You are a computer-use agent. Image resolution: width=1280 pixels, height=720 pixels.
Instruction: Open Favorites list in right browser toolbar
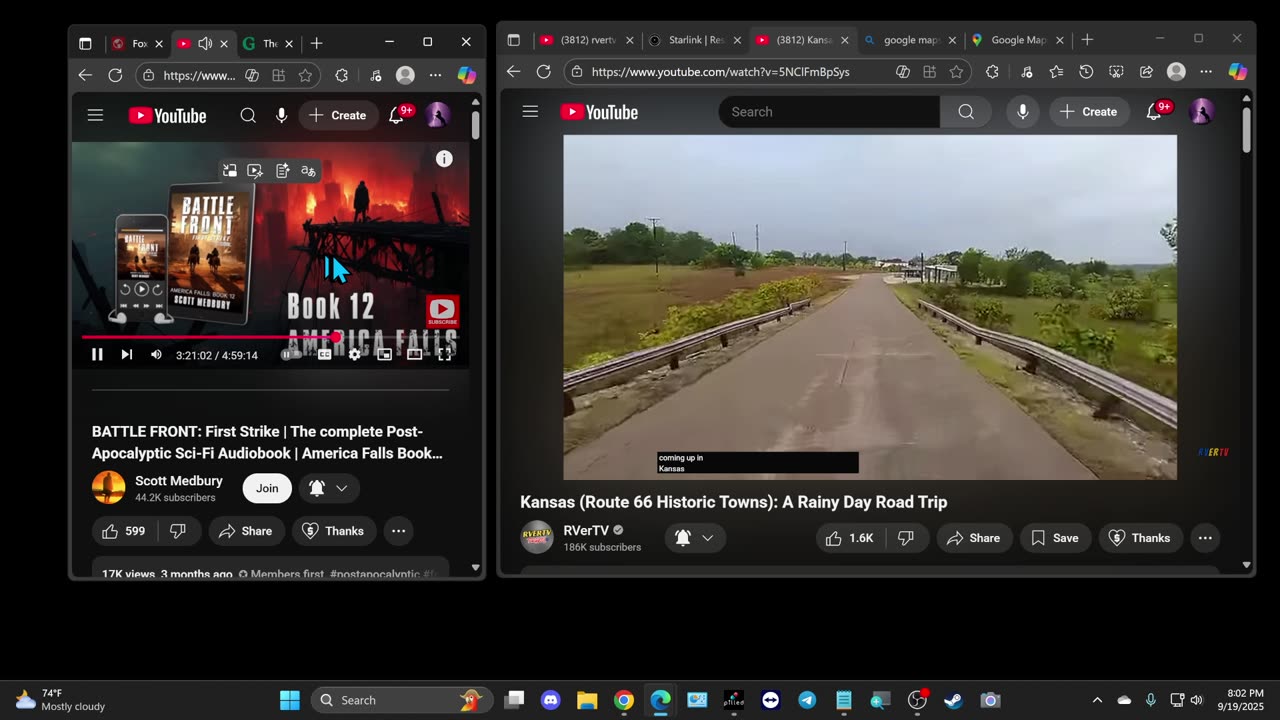coord(1056,72)
